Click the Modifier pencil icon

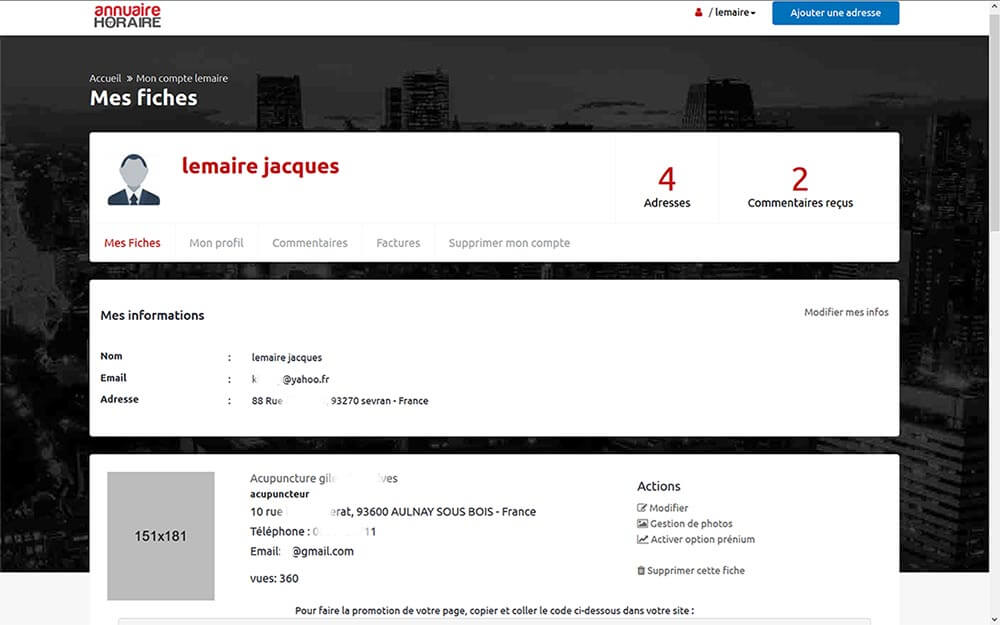coord(642,508)
